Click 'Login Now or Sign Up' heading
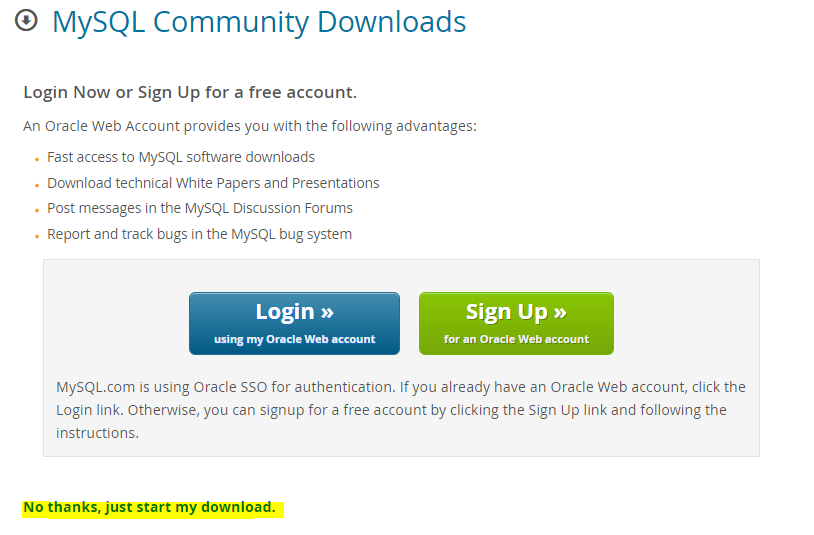 point(190,92)
